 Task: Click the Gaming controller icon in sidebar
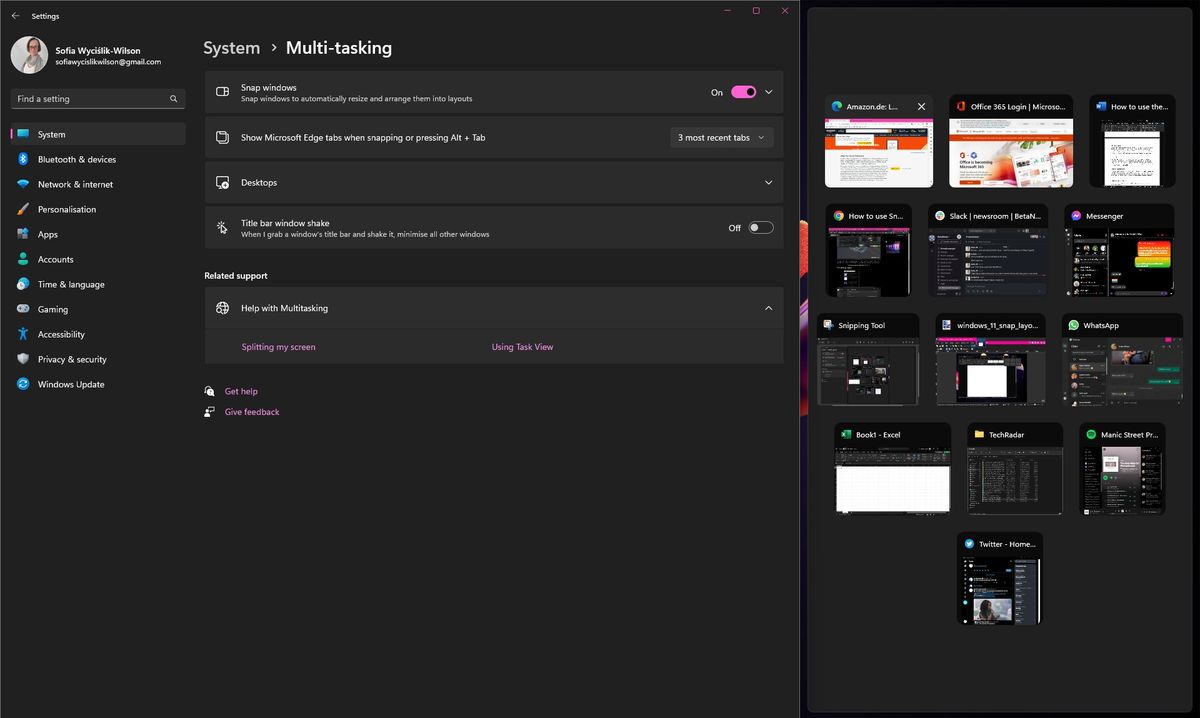coord(22,309)
